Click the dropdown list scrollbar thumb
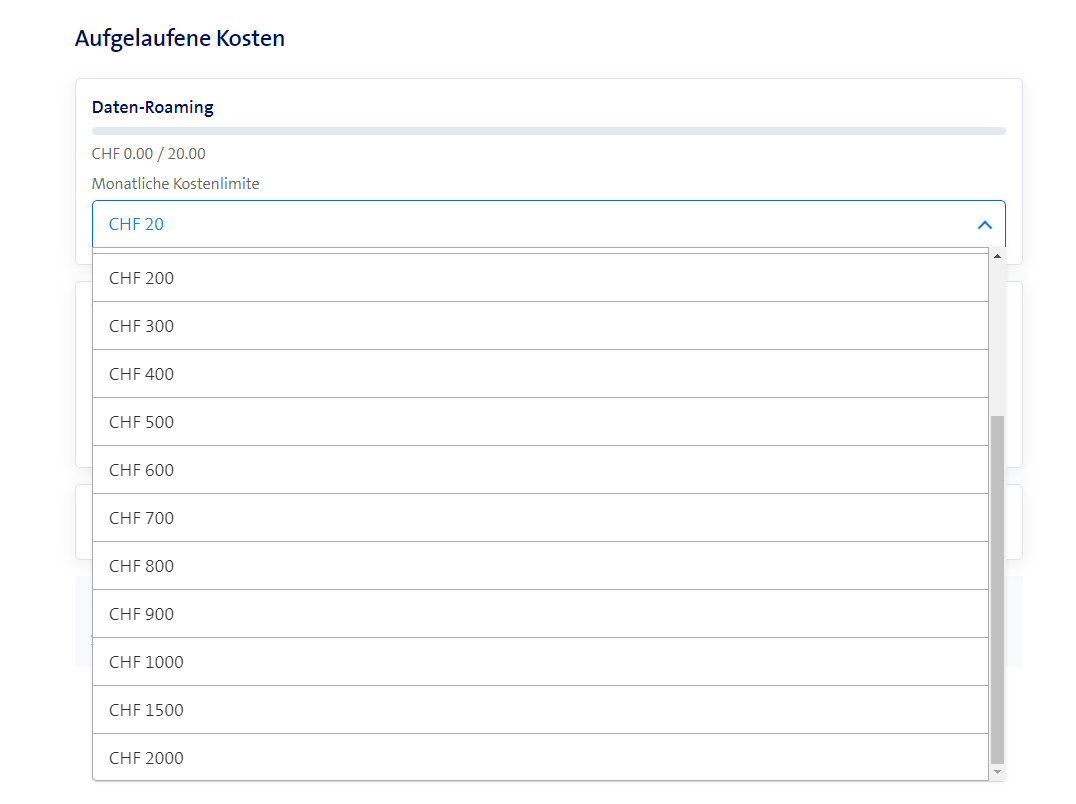 (997, 590)
